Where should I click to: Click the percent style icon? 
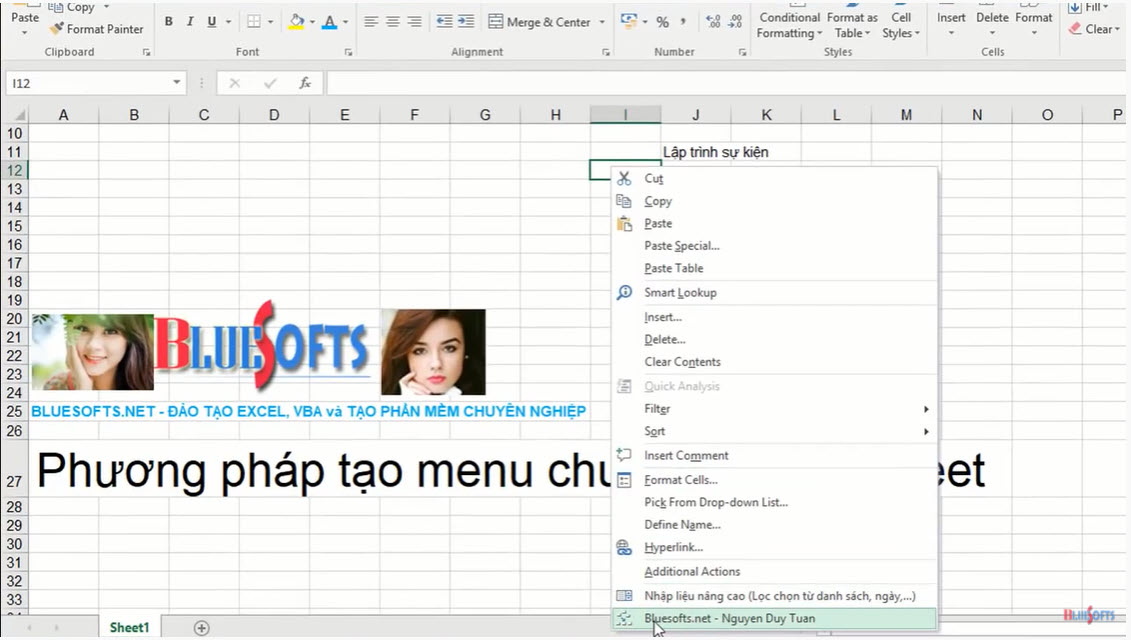662,22
